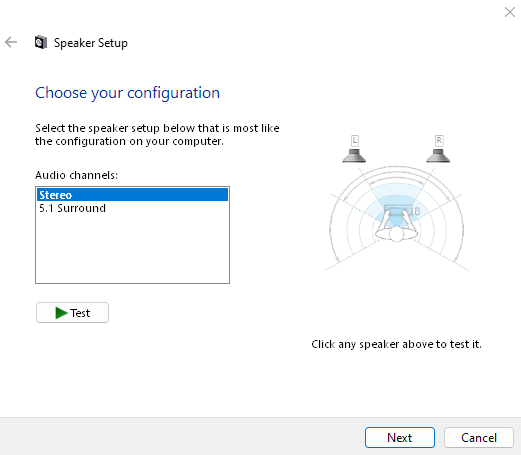Screen dimensions: 521x455
Task: Click the keyboard graphic in front of listener
Action: pyautogui.click(x=399, y=211)
